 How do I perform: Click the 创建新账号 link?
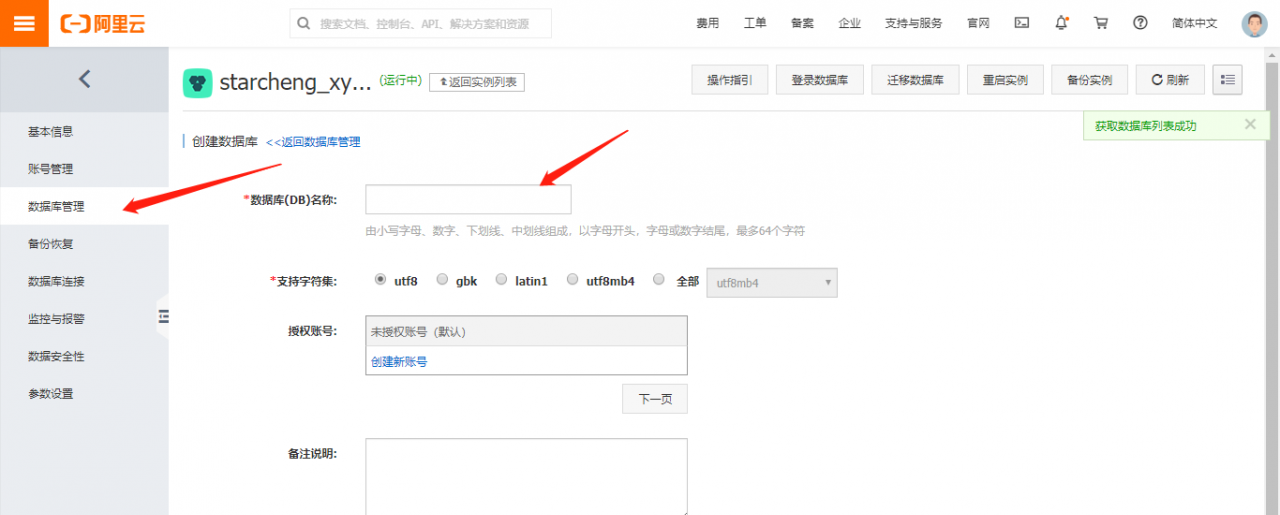click(x=399, y=362)
